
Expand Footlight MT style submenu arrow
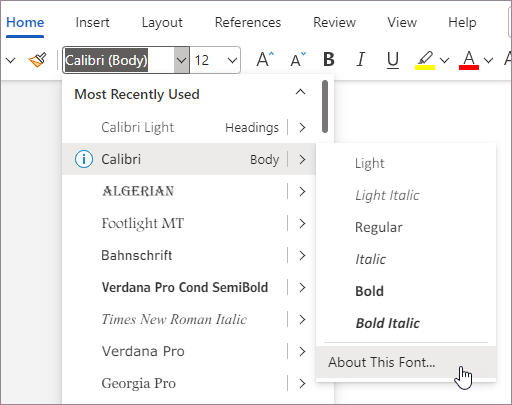point(302,223)
